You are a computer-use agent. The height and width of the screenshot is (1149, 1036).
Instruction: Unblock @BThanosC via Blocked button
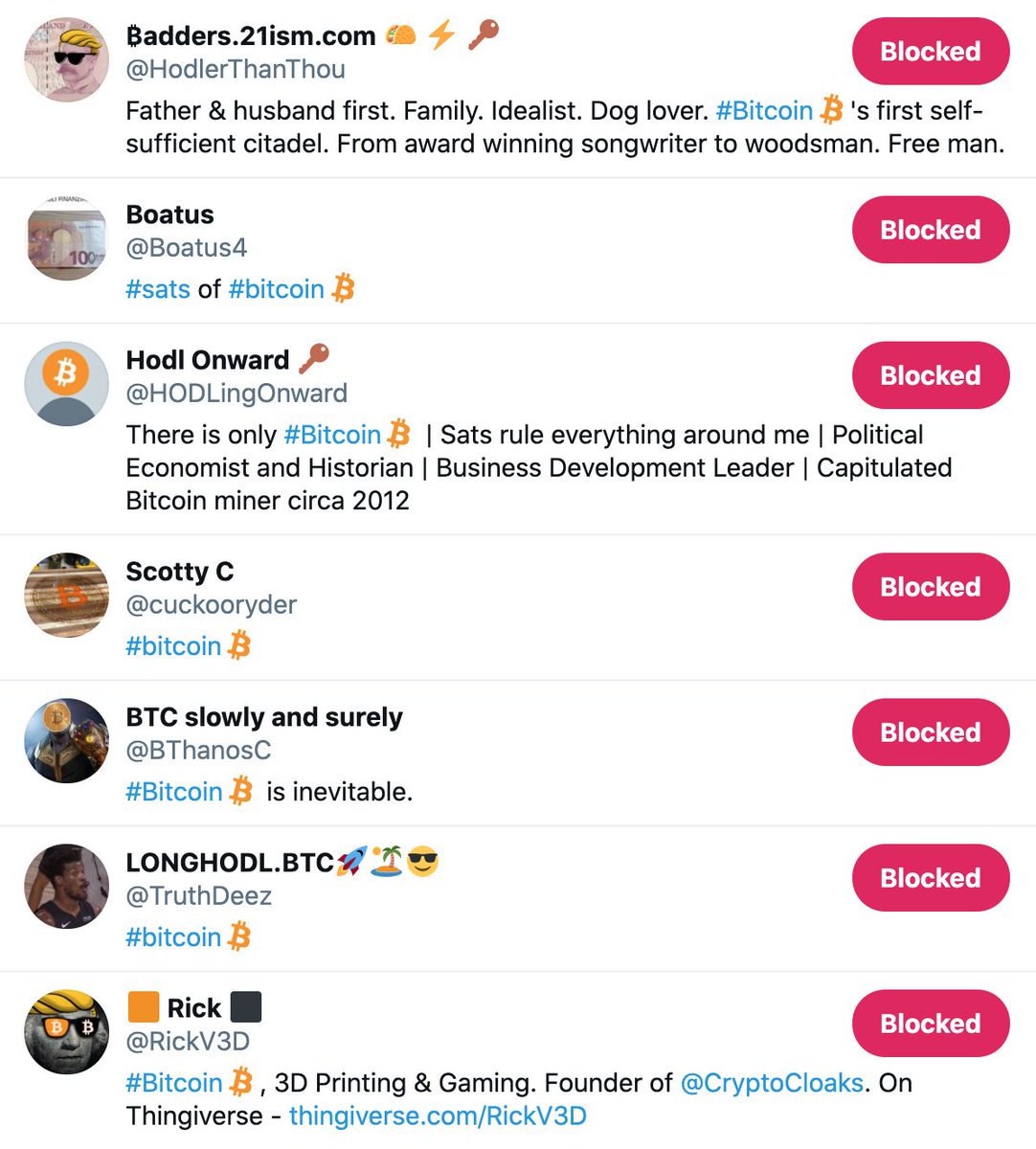930,732
